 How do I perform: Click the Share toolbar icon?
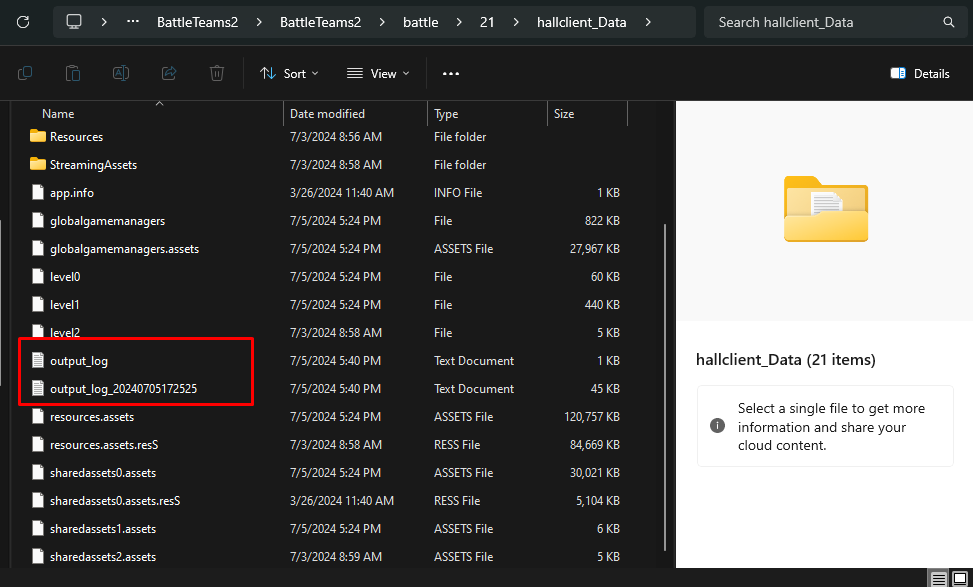pos(169,73)
